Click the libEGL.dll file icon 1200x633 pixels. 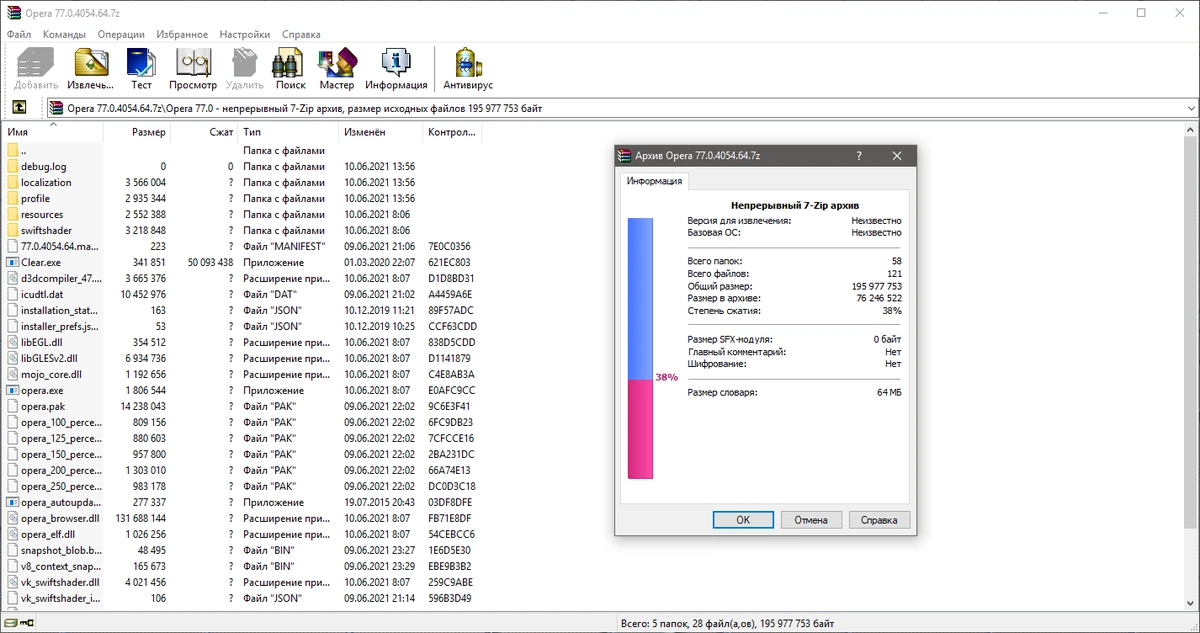pos(12,342)
